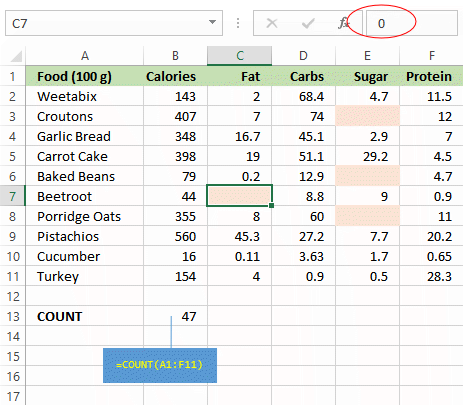Select the 'Weetabix' cell
Image resolution: width=463 pixels, height=405 pixels.
pyautogui.click(x=85, y=96)
